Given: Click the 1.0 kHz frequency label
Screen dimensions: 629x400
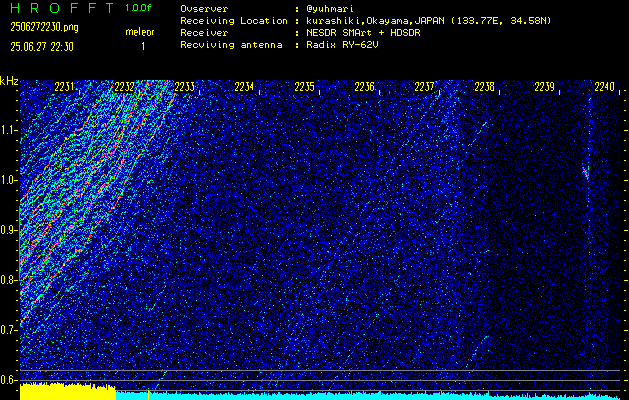Looking at the screenshot, I should click(x=8, y=181).
